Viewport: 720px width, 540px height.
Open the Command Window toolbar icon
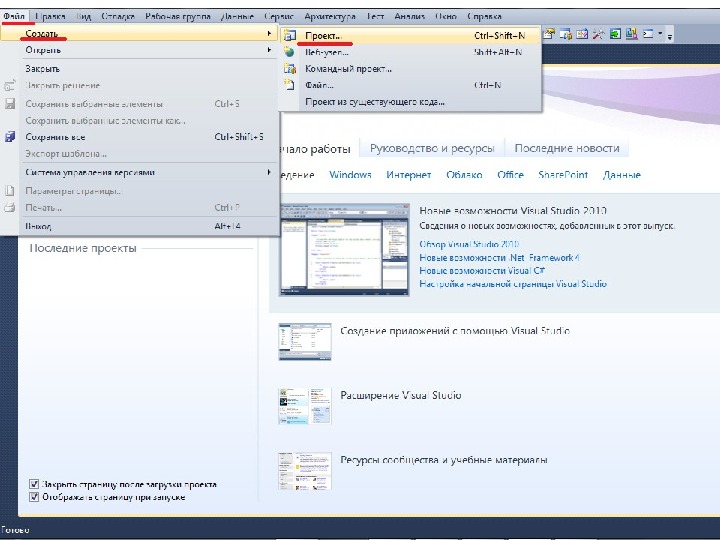pos(648,34)
